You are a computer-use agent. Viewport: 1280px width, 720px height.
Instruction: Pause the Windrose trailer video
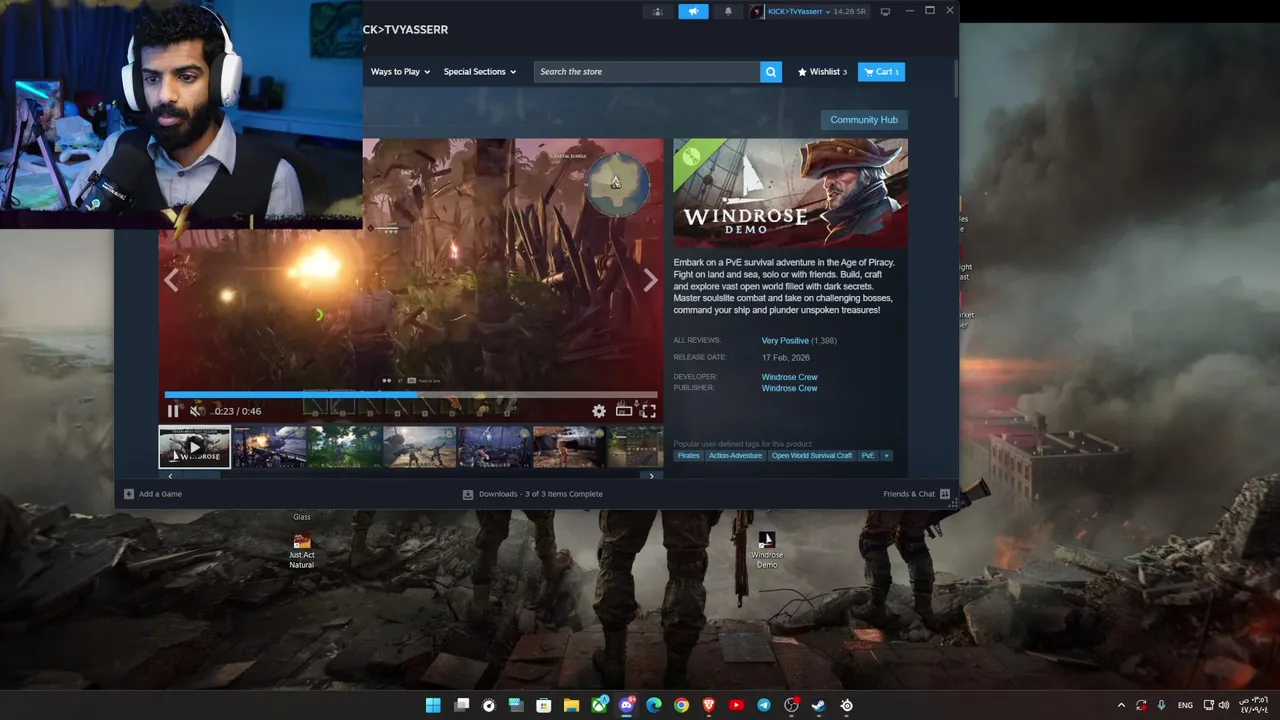pos(173,411)
